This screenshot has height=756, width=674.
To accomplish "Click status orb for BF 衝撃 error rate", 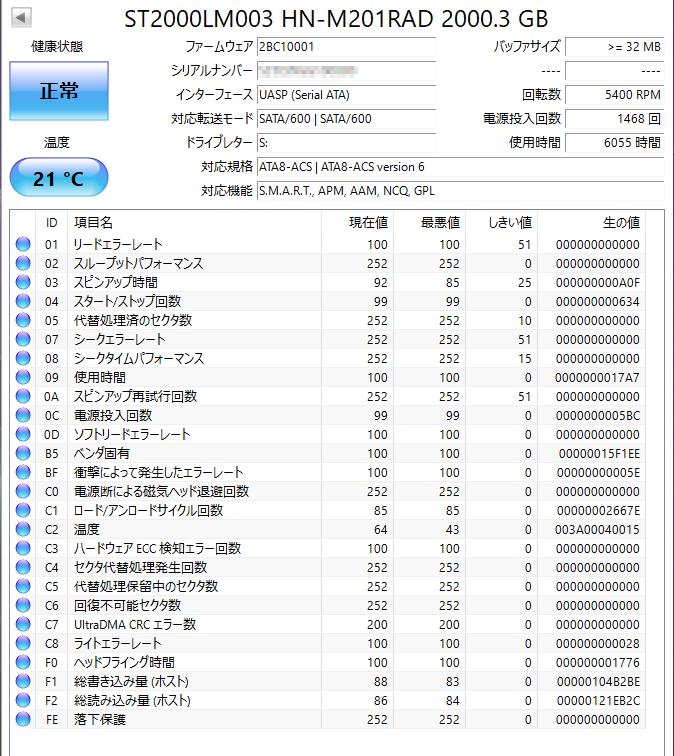I will pyautogui.click(x=23, y=472).
